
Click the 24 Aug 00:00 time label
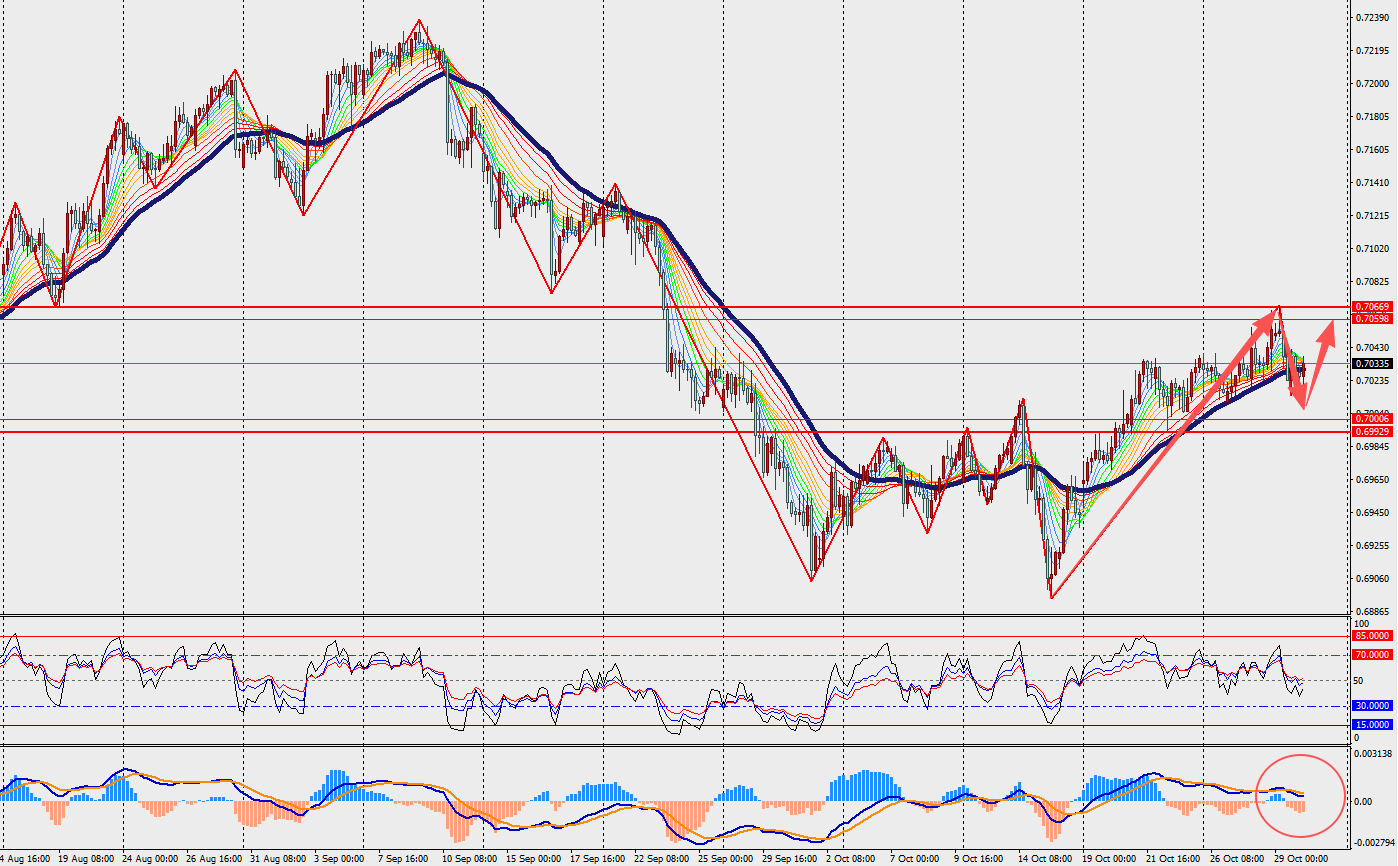[152, 859]
